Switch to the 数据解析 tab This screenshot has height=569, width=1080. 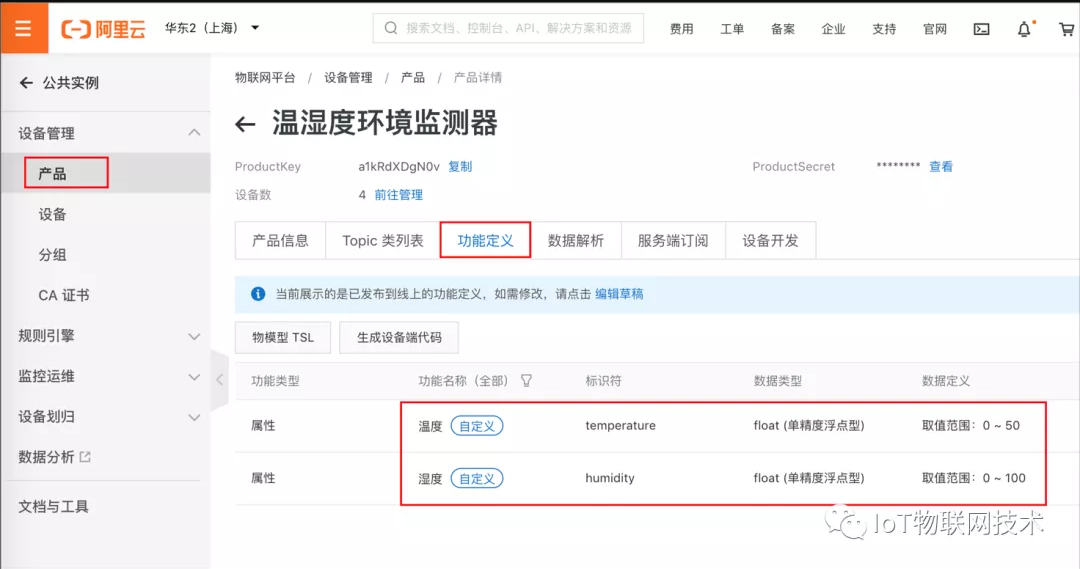[576, 240]
